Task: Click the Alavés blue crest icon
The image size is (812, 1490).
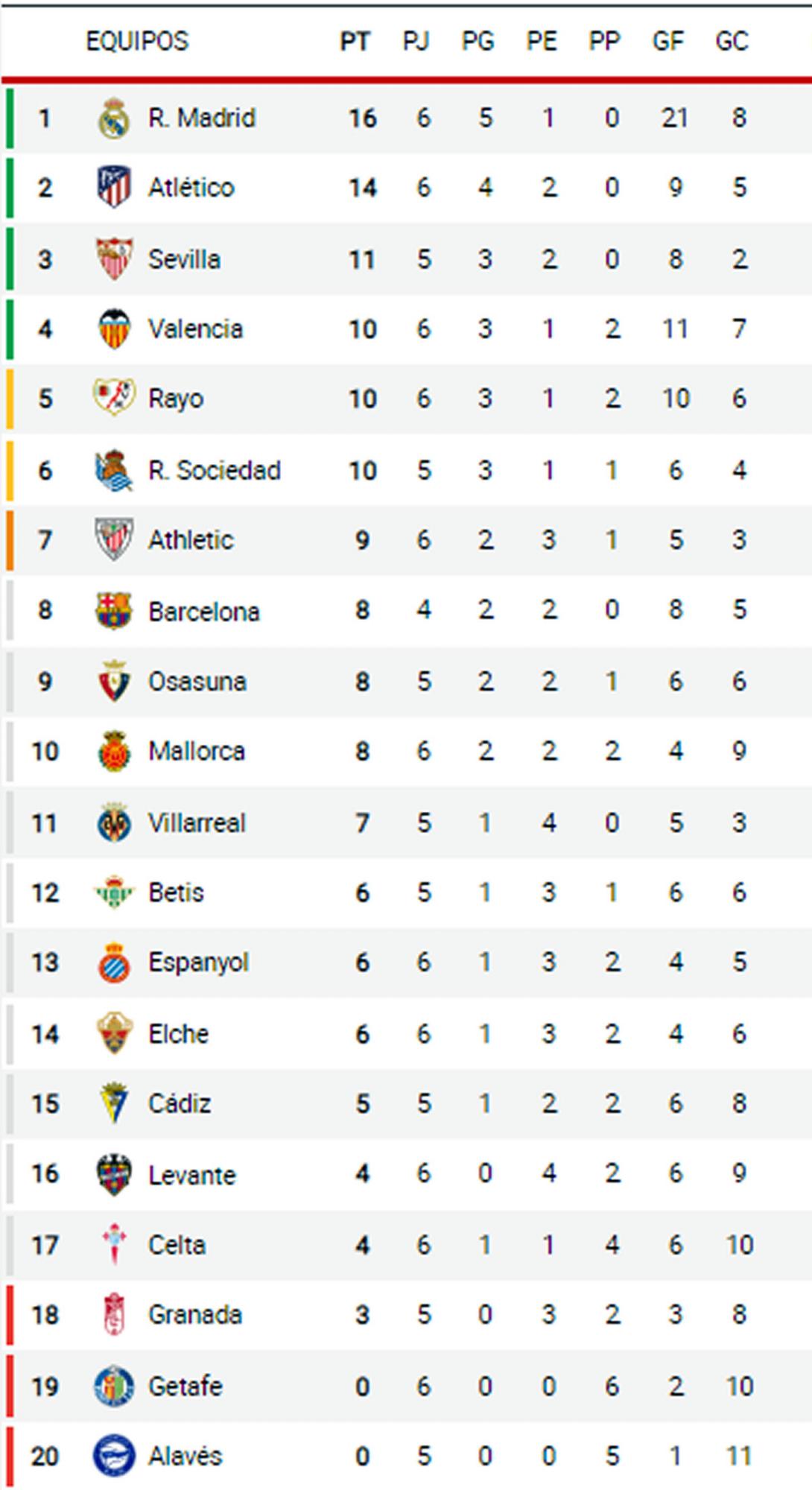Action: (114, 1456)
